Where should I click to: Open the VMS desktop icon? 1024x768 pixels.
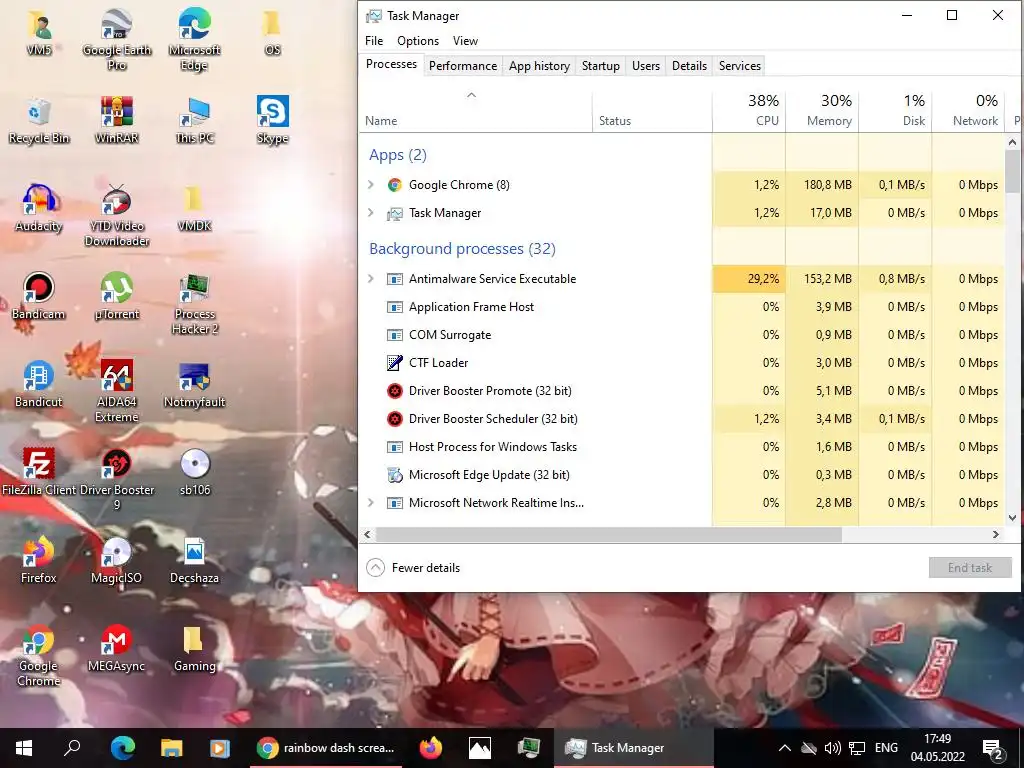(39, 33)
